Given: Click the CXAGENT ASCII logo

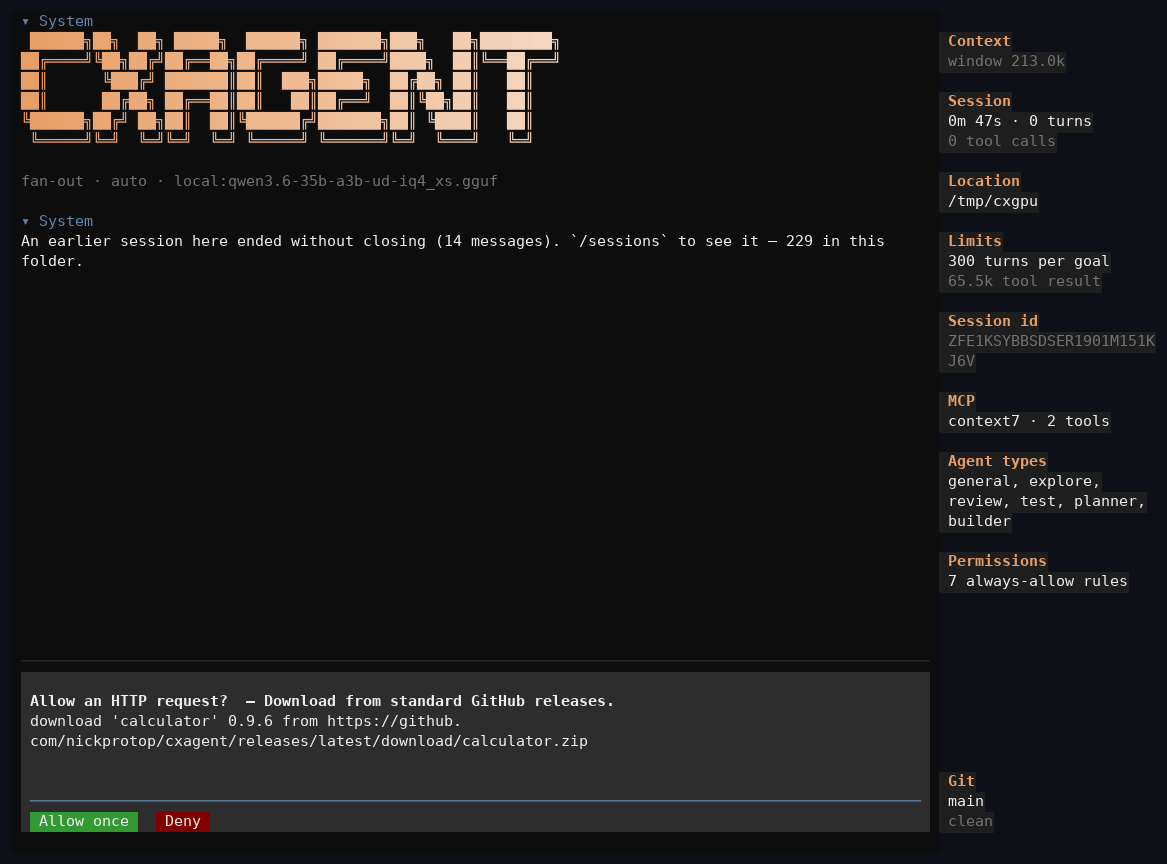Looking at the screenshot, I should pyautogui.click(x=290, y=87).
